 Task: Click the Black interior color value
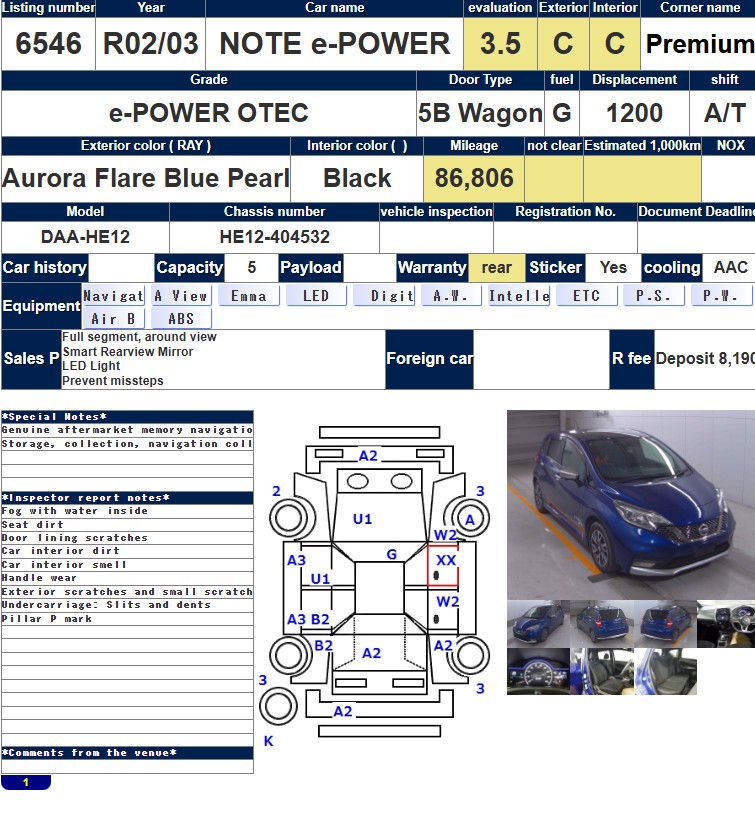357,178
